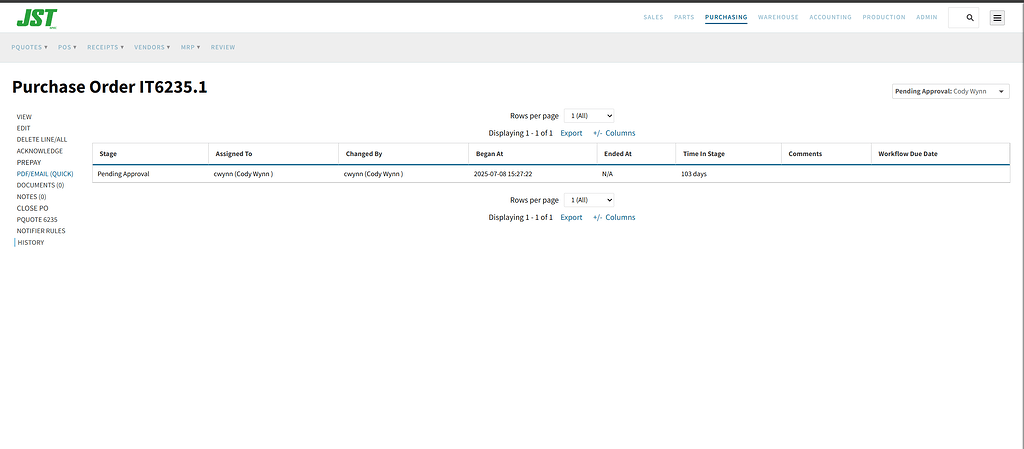This screenshot has width=1024, height=449.
Task: Open Notes (0) in sidebar
Action: point(31,196)
